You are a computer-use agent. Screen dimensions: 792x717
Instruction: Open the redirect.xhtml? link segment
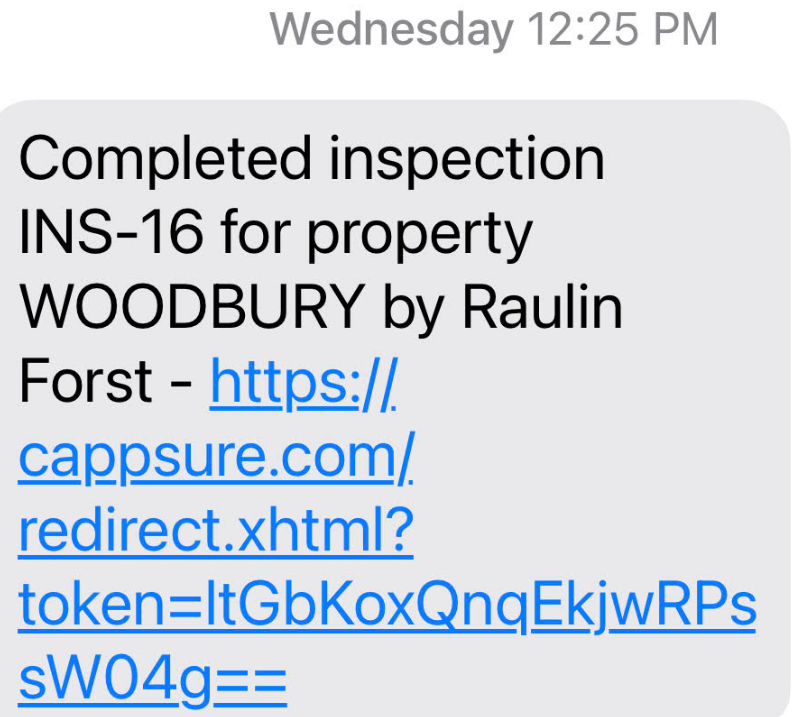[x=216, y=531]
